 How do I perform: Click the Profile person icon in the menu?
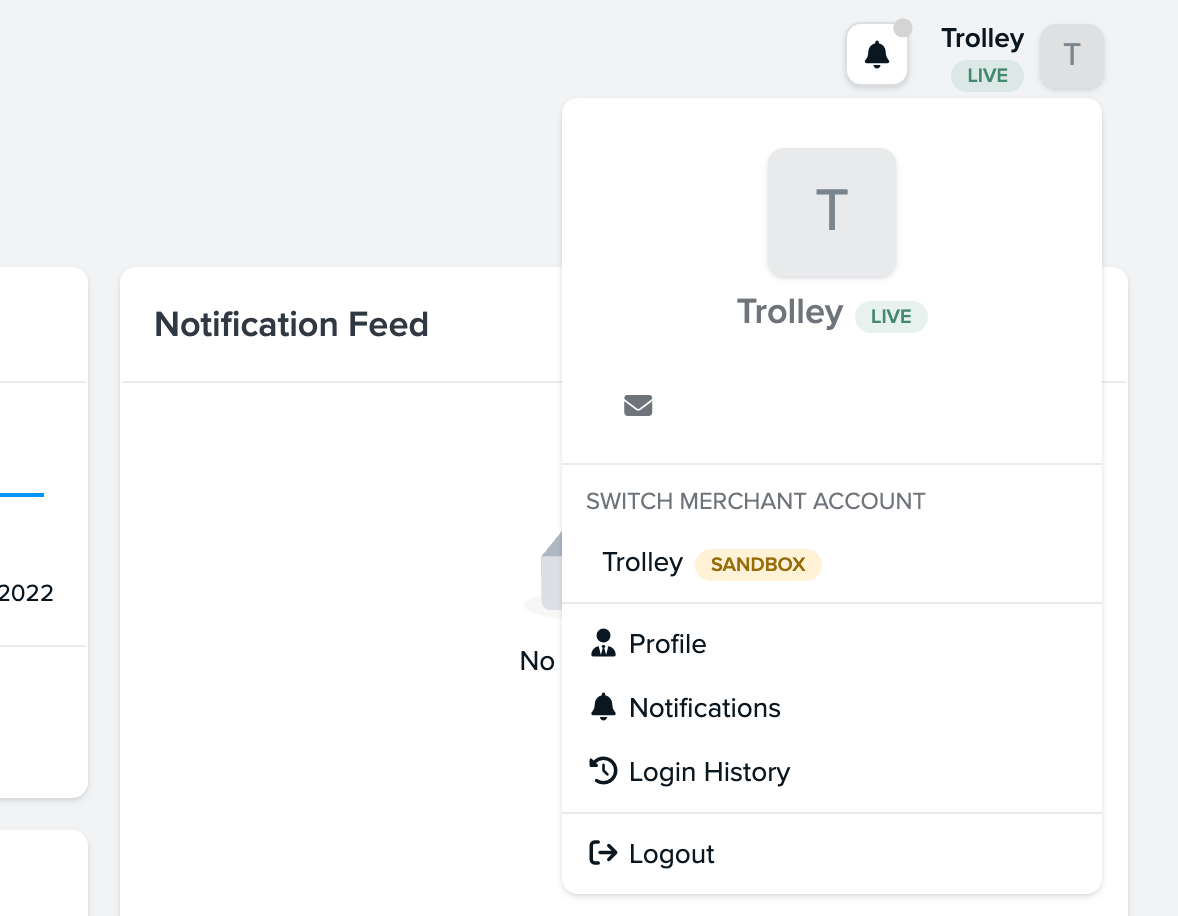tap(603, 644)
